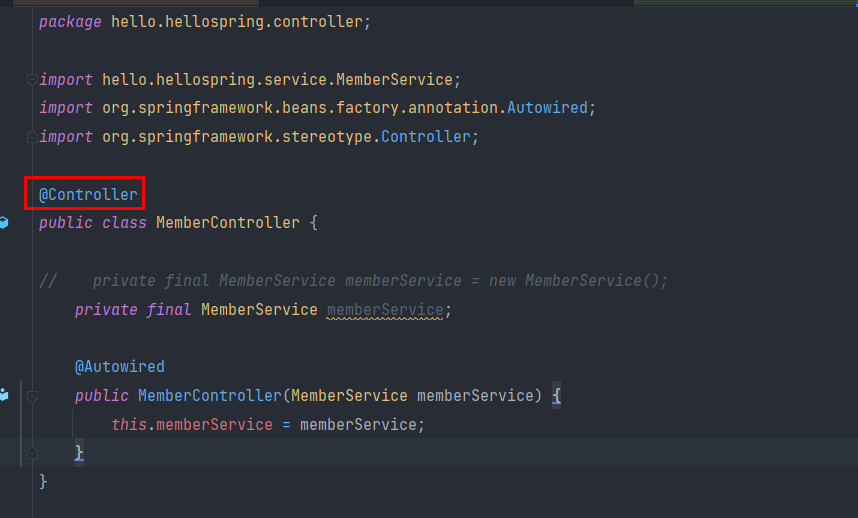858x518 pixels.
Task: Click the fold marker at the Controller import line
Action: pyautogui.click(x=32, y=137)
